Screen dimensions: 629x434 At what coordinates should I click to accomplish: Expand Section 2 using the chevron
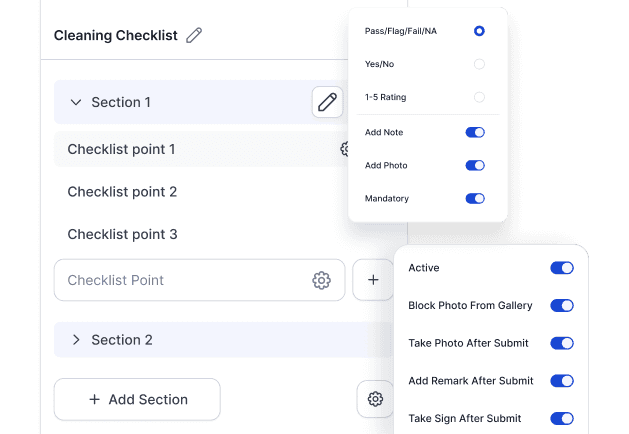(75, 340)
